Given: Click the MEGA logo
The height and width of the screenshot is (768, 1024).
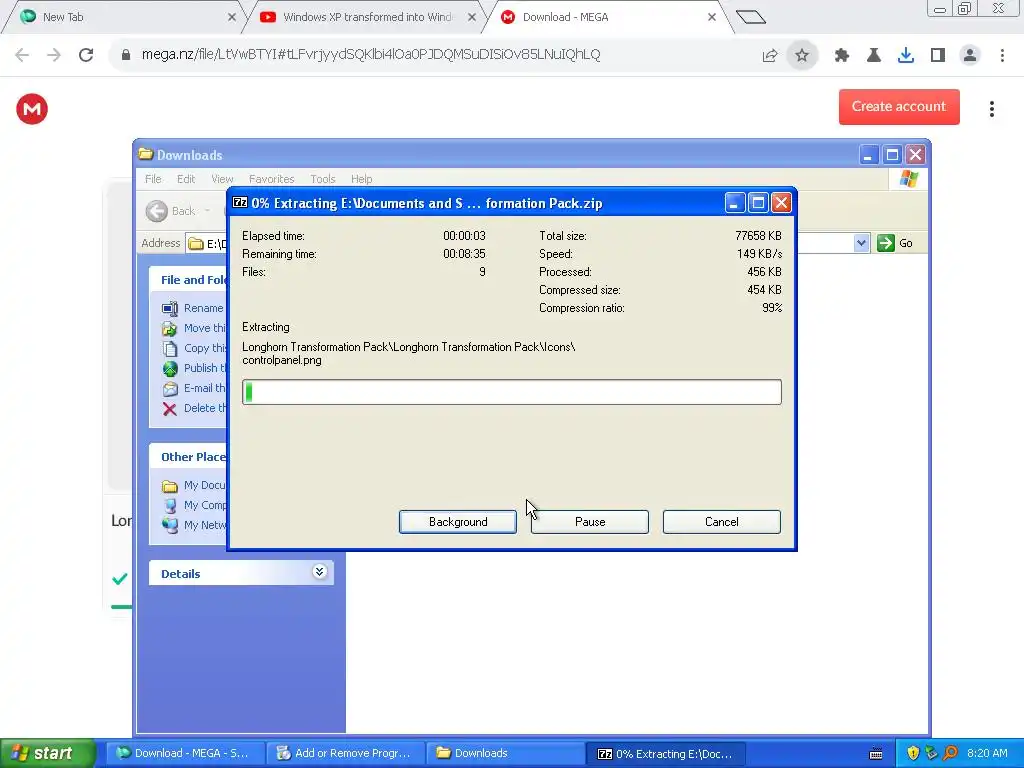Looking at the screenshot, I should pyautogui.click(x=32, y=109).
